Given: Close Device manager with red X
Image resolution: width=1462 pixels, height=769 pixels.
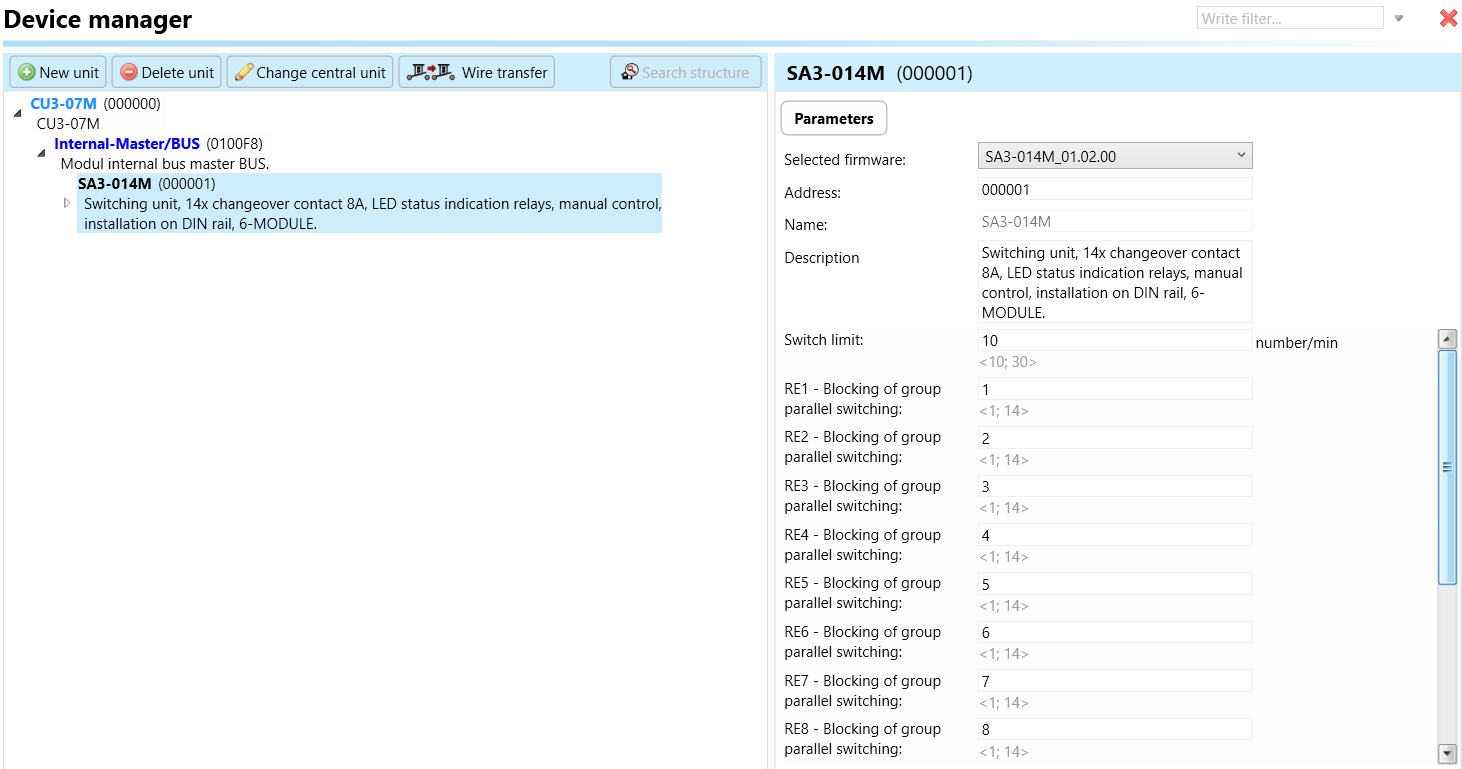Looking at the screenshot, I should click(x=1447, y=18).
